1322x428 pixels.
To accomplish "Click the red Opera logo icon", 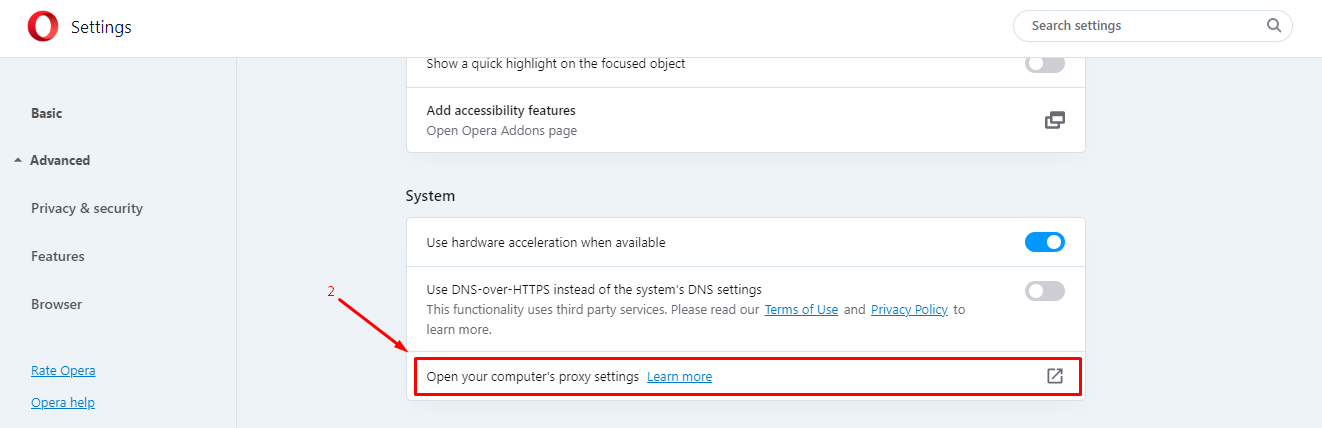I will point(43,27).
